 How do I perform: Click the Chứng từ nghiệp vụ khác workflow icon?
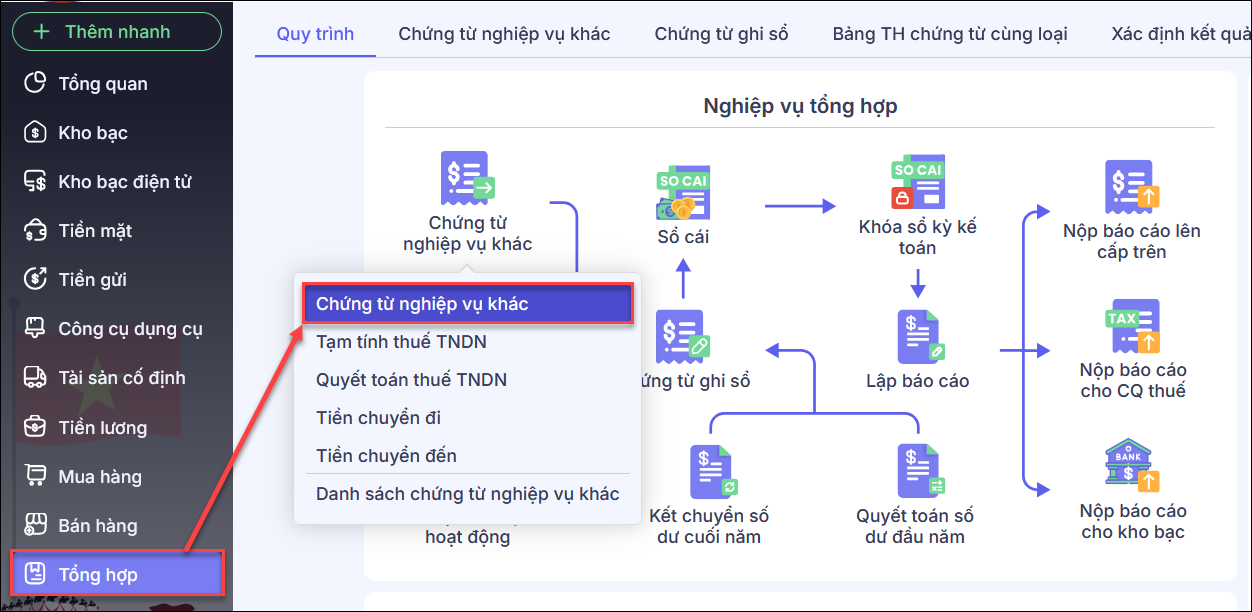click(468, 177)
